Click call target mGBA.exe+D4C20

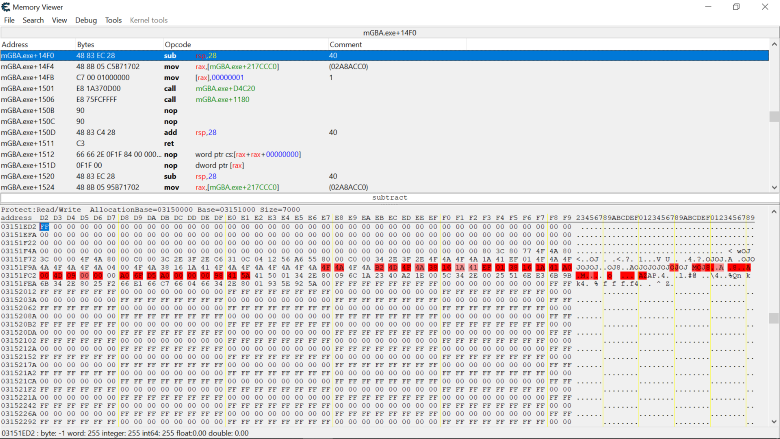point(225,88)
